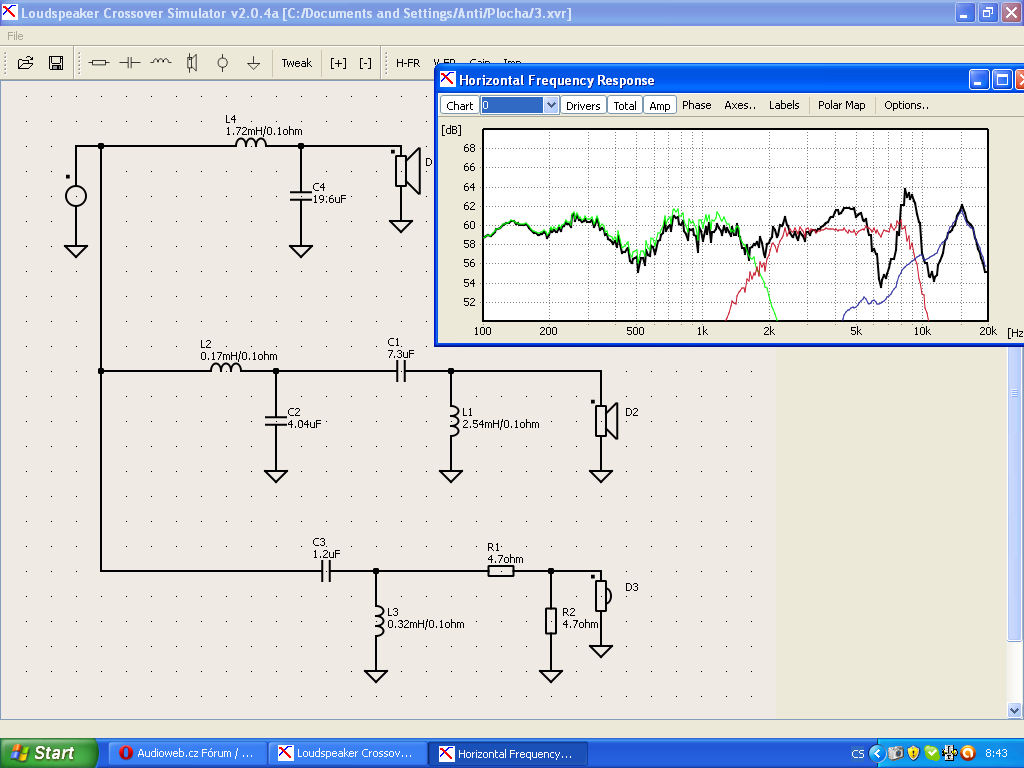
Task: Expand hidden system tray icons
Action: pyautogui.click(x=876, y=753)
